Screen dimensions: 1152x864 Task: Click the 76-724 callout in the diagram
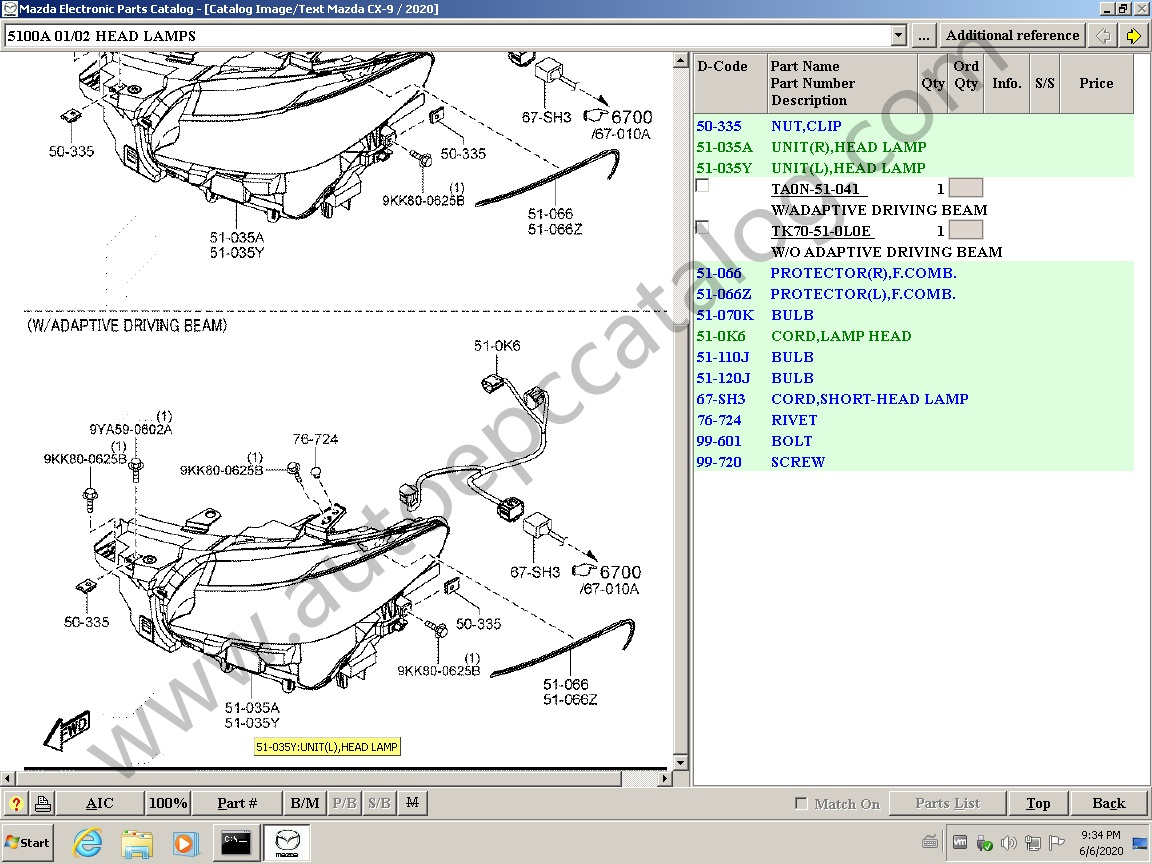point(315,439)
